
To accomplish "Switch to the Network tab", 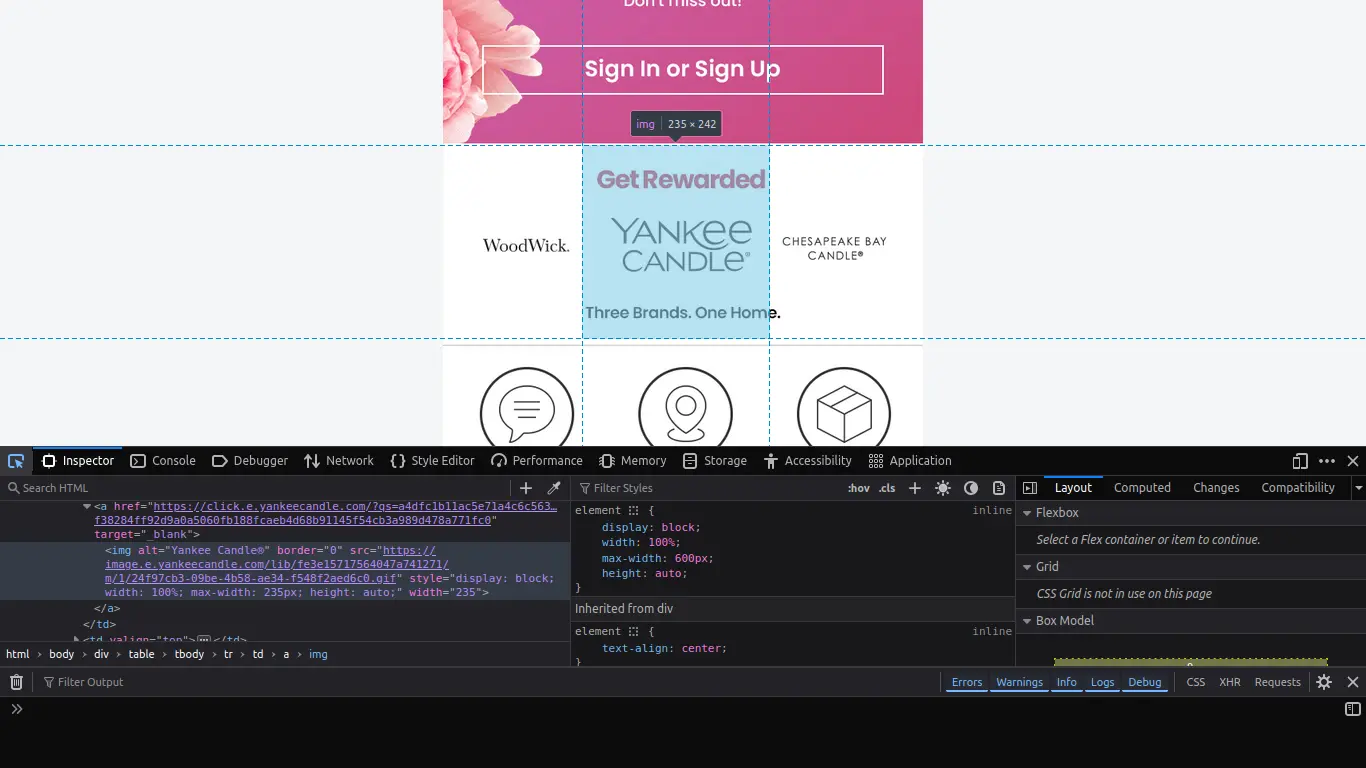I will coord(339,461).
